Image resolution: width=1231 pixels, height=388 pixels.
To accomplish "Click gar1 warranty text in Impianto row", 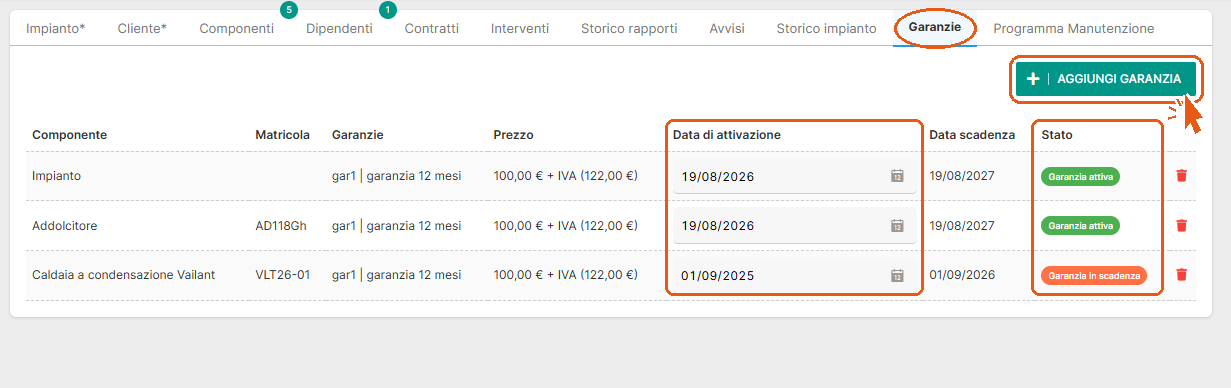I will 397,176.
